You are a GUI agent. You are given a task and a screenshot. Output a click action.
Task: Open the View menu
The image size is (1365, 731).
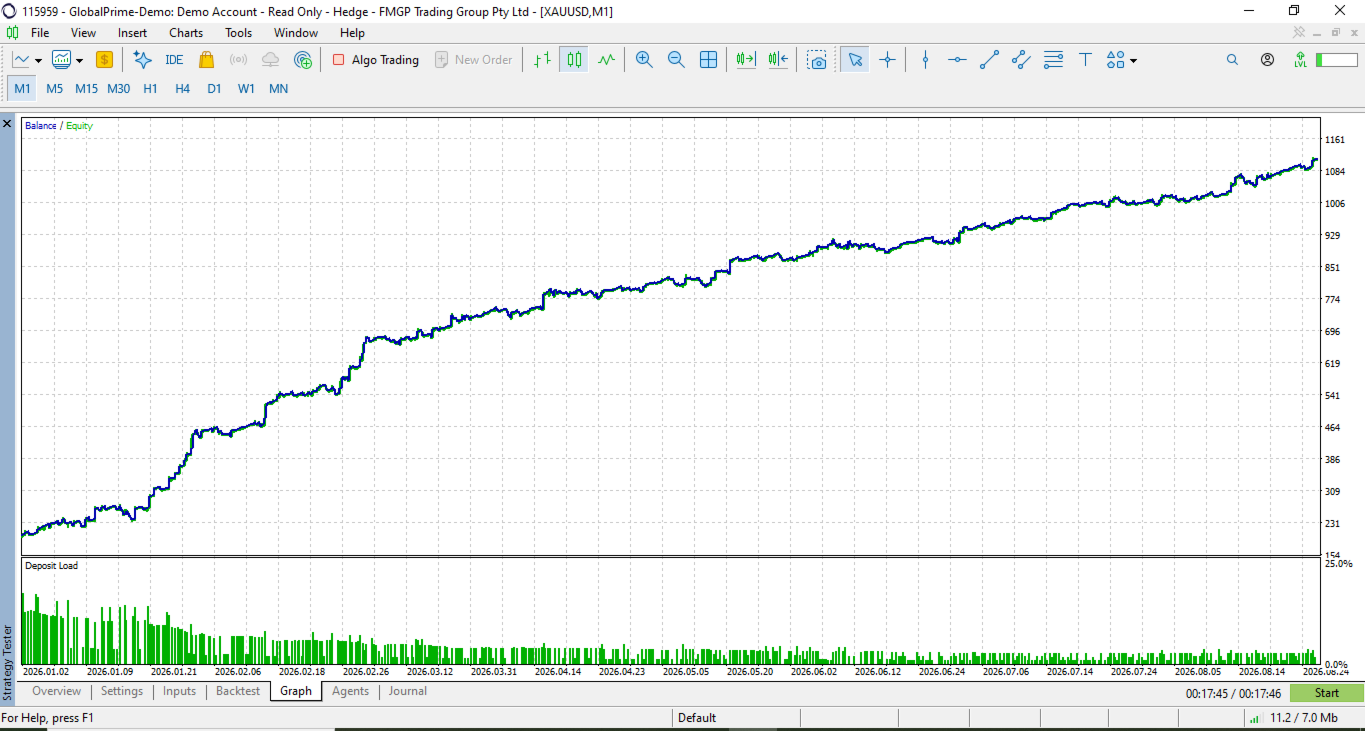tap(83, 33)
